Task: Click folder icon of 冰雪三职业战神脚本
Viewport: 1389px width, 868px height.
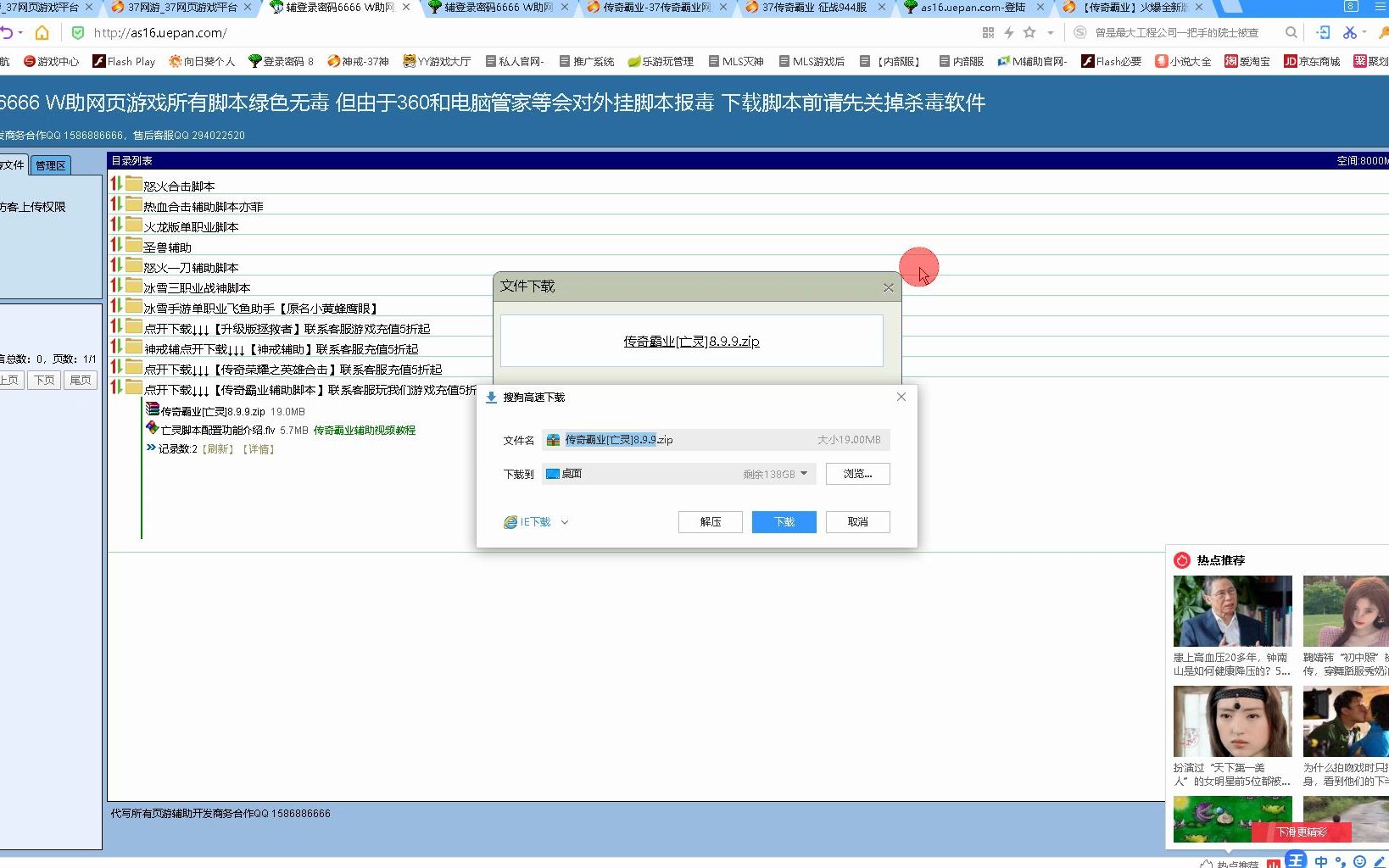Action: coord(134,285)
